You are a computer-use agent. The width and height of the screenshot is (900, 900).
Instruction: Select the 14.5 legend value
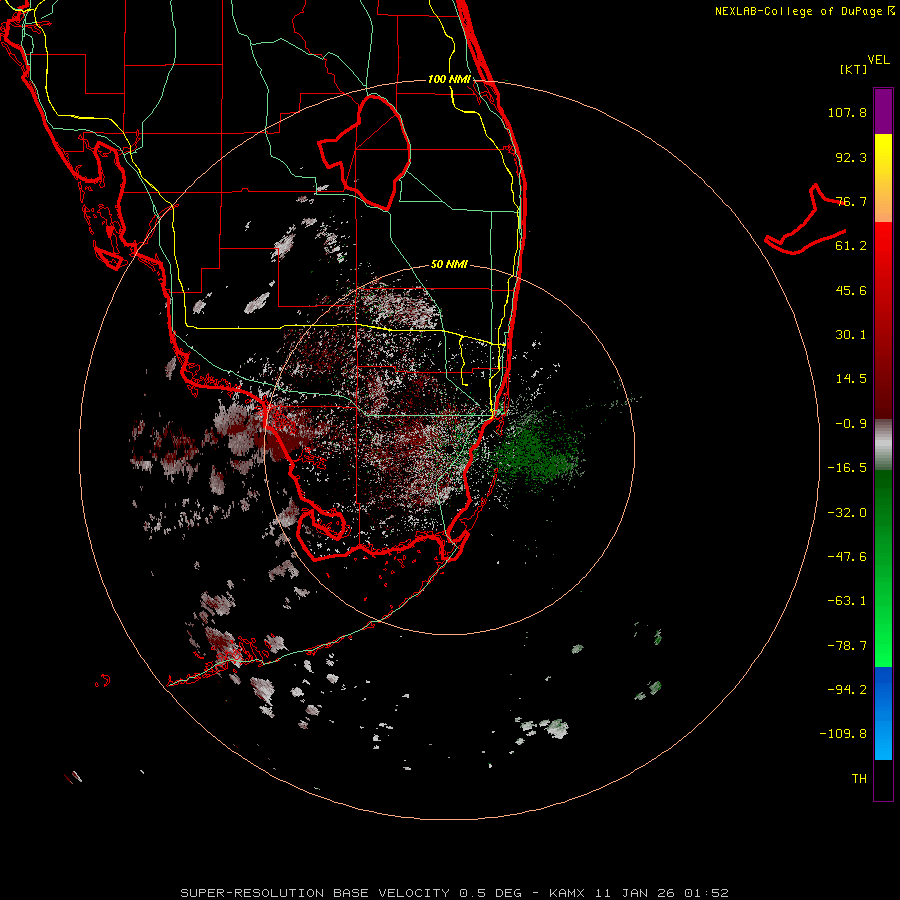click(851, 379)
